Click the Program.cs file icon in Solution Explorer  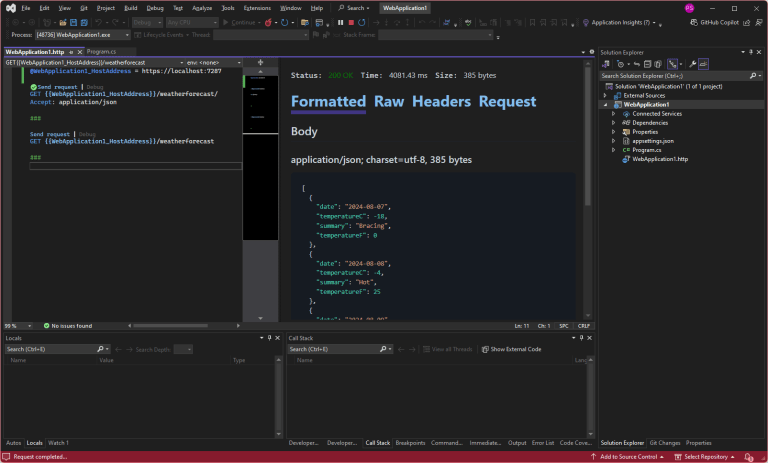pyautogui.click(x=625, y=149)
